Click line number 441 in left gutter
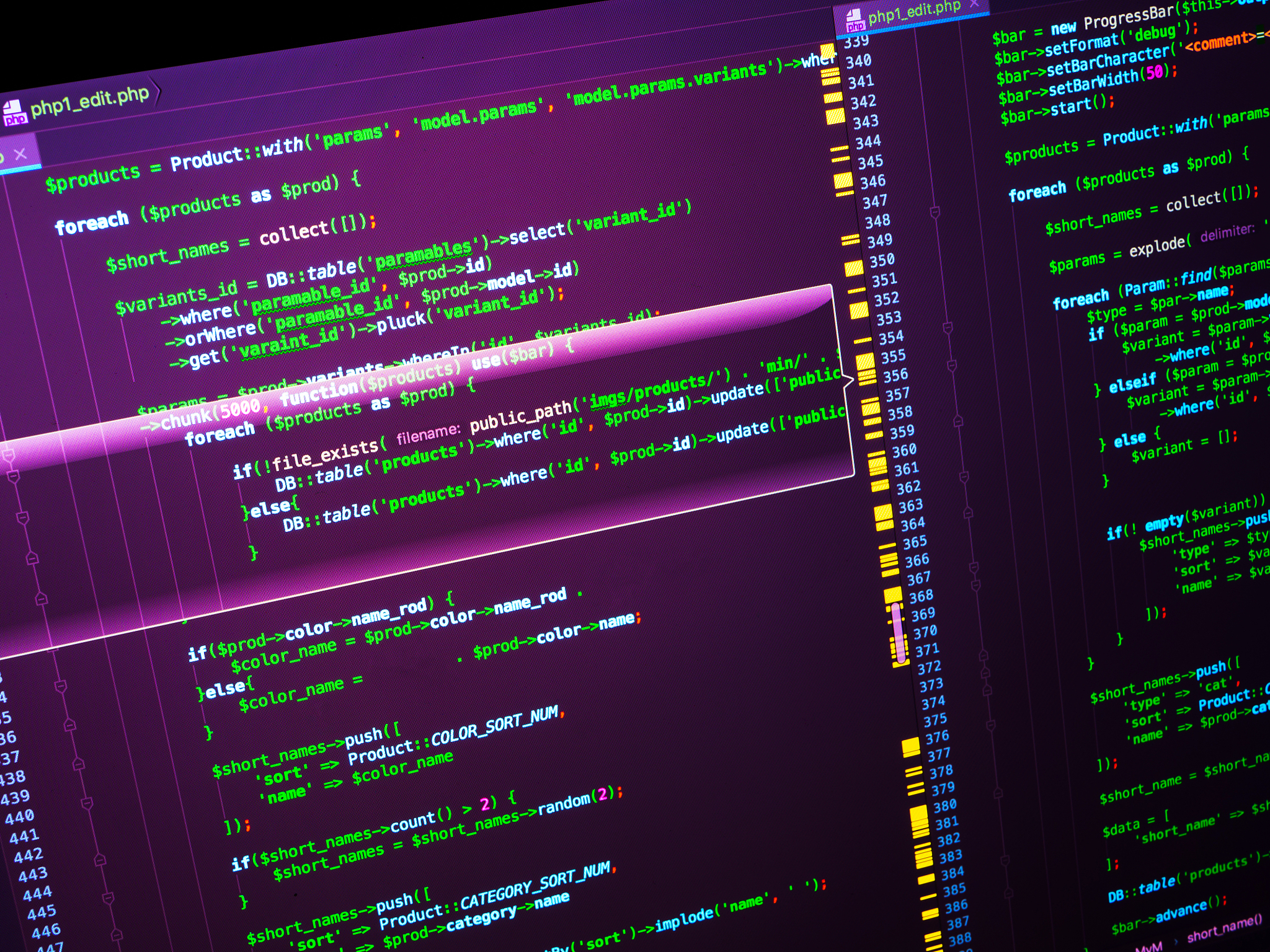Viewport: 1270px width, 952px height. tap(24, 836)
